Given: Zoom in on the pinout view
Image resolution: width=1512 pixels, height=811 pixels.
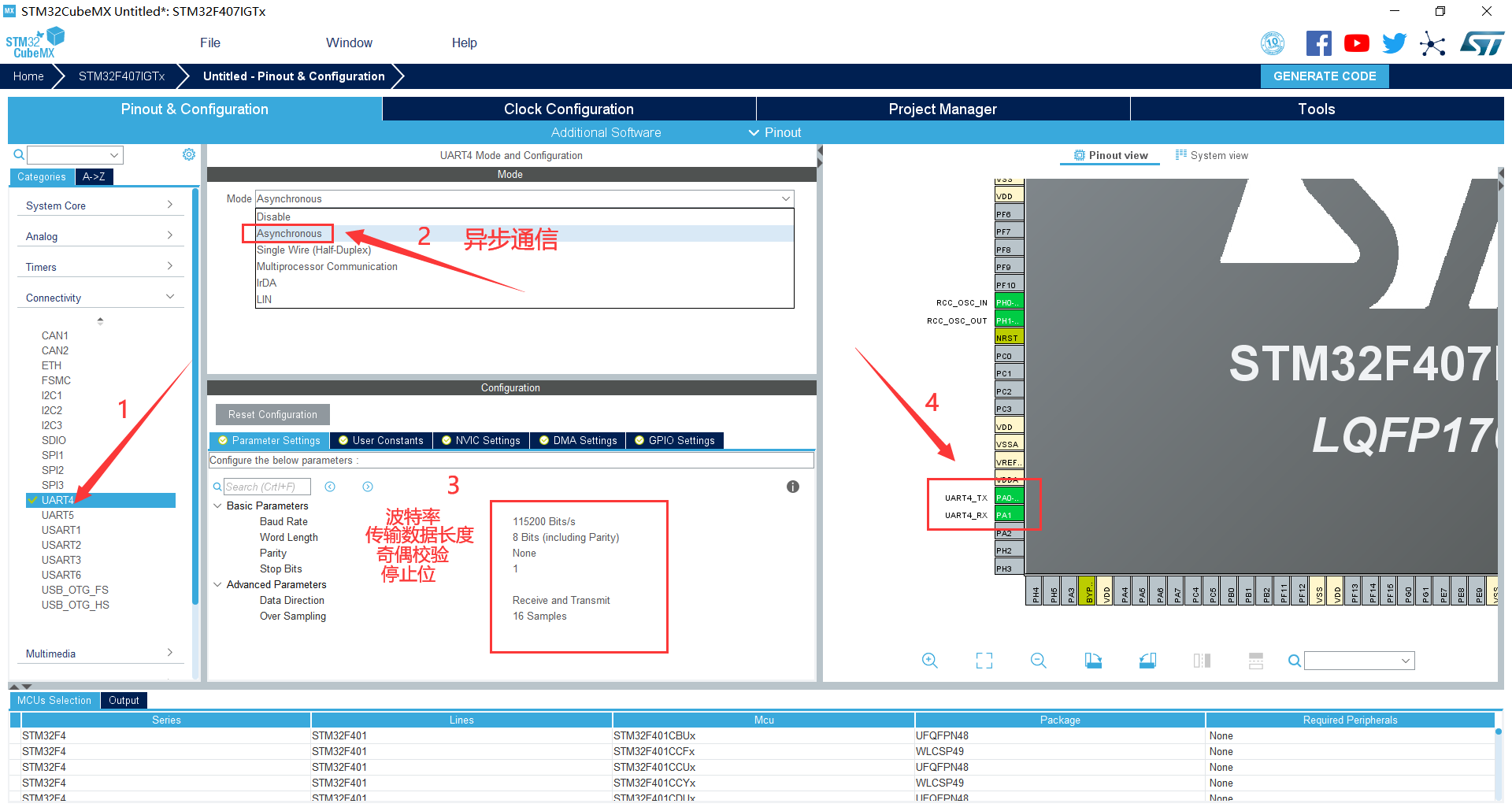Looking at the screenshot, I should point(929,661).
